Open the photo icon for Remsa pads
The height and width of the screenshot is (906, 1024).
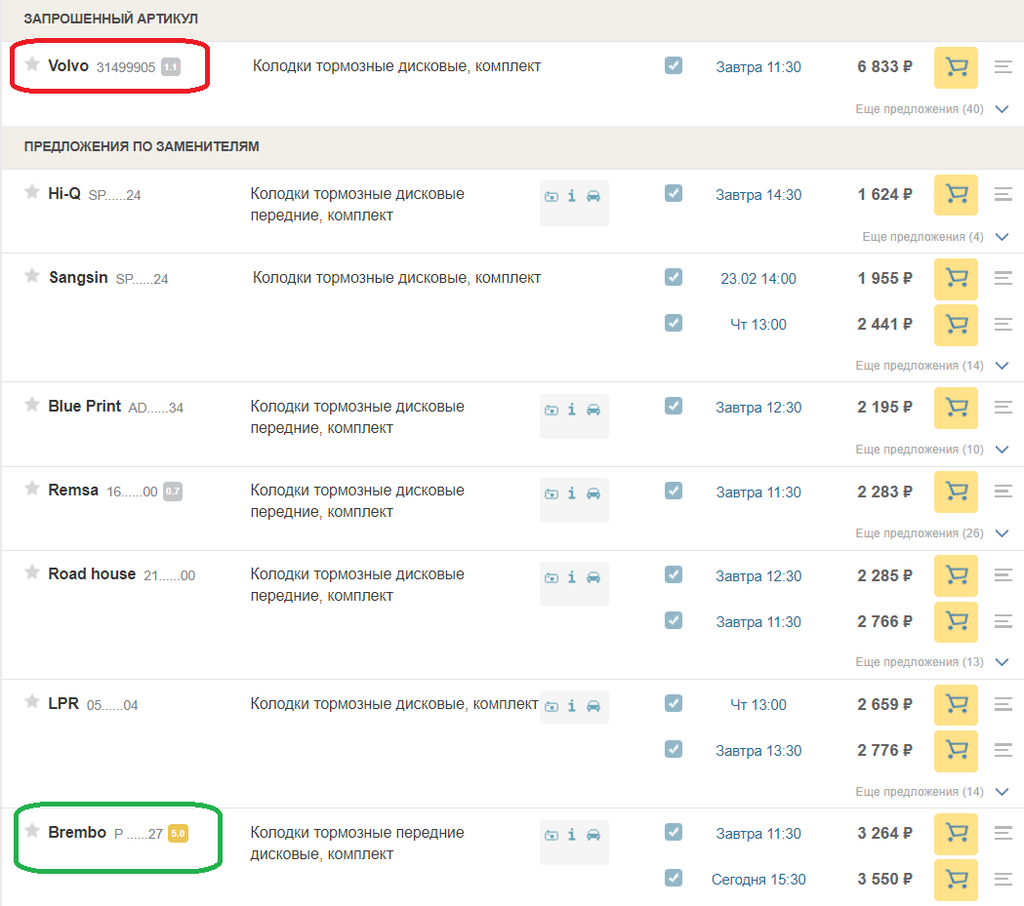point(551,494)
